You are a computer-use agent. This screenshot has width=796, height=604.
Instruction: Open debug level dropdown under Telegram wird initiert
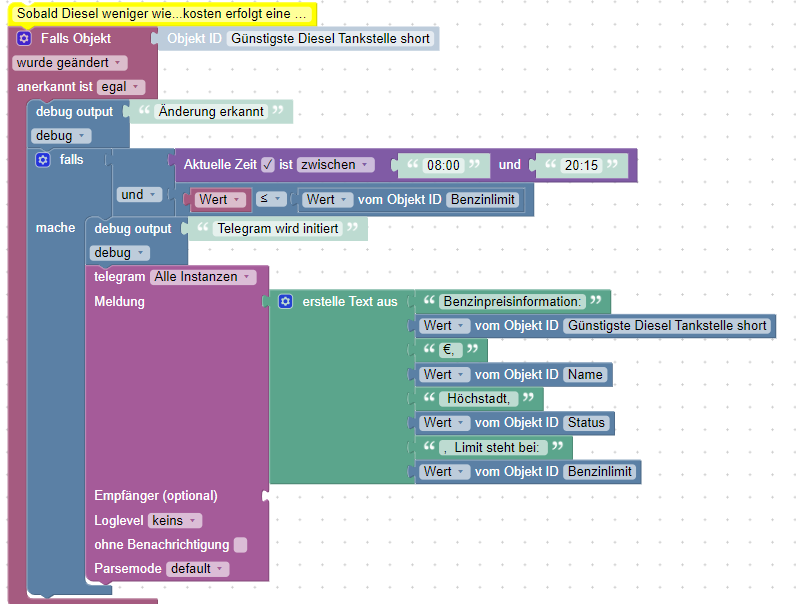click(119, 253)
